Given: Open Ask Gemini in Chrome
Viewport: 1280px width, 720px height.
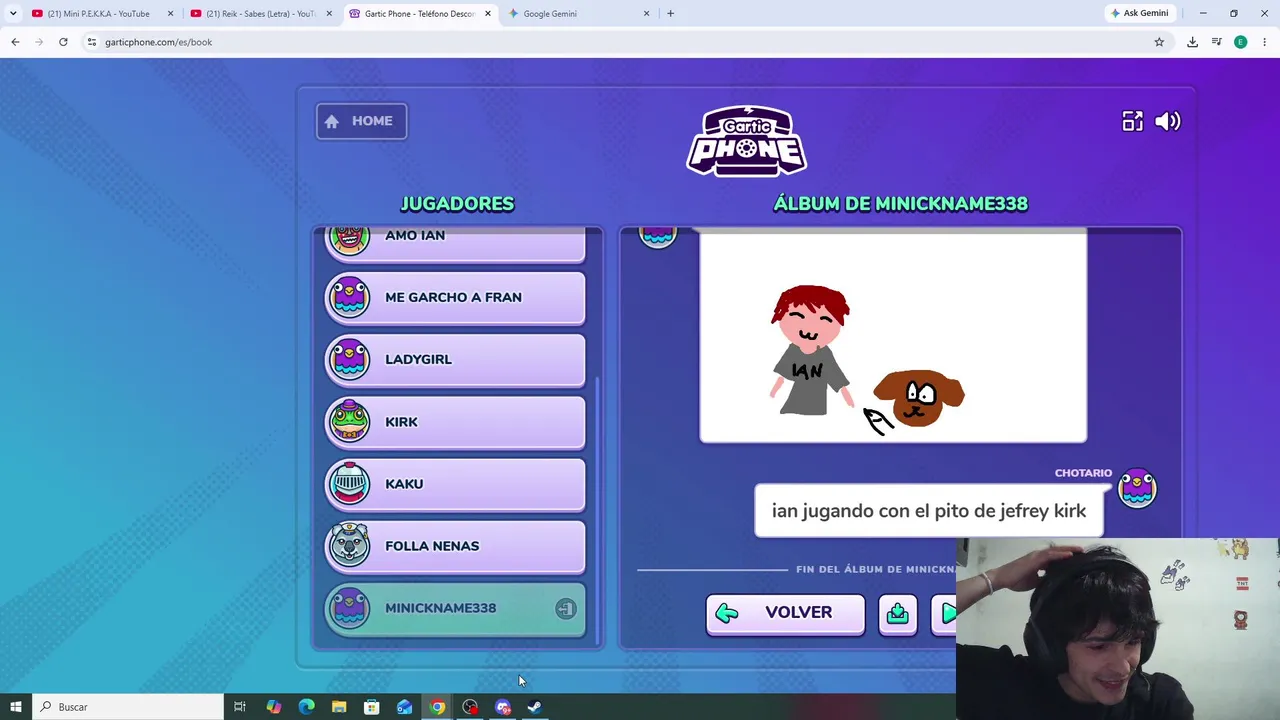Looking at the screenshot, I should pyautogui.click(x=1139, y=13).
